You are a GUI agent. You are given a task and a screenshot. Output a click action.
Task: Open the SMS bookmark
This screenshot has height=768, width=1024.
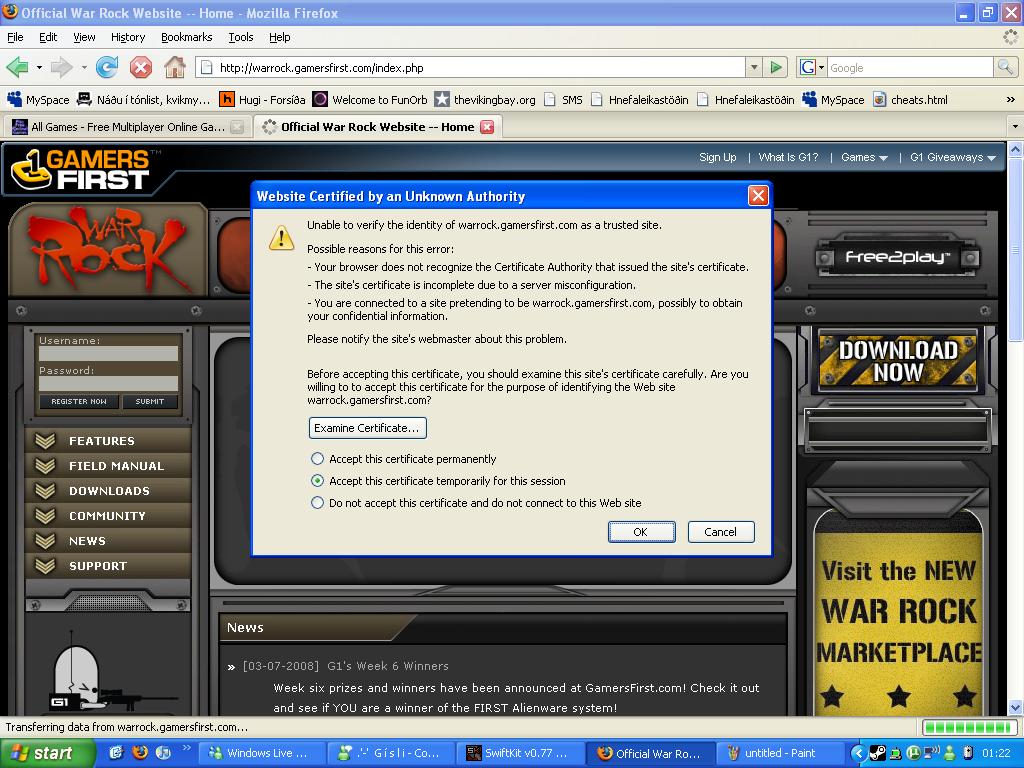563,100
